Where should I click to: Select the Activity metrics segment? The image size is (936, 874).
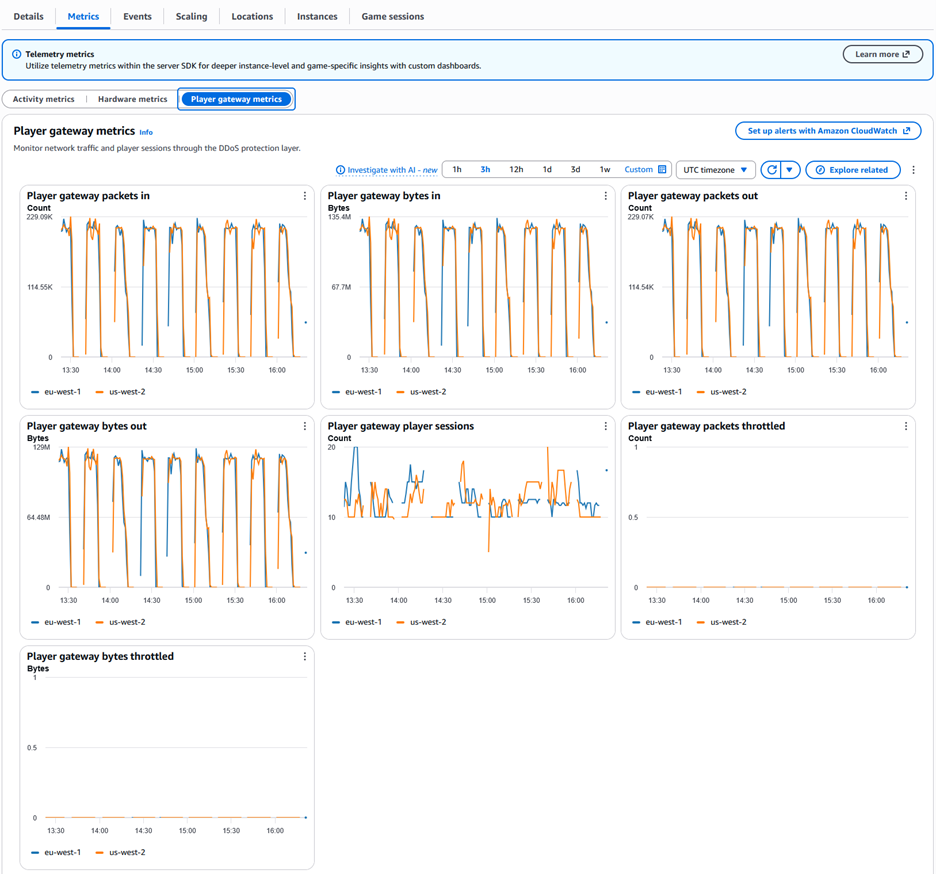(44, 99)
